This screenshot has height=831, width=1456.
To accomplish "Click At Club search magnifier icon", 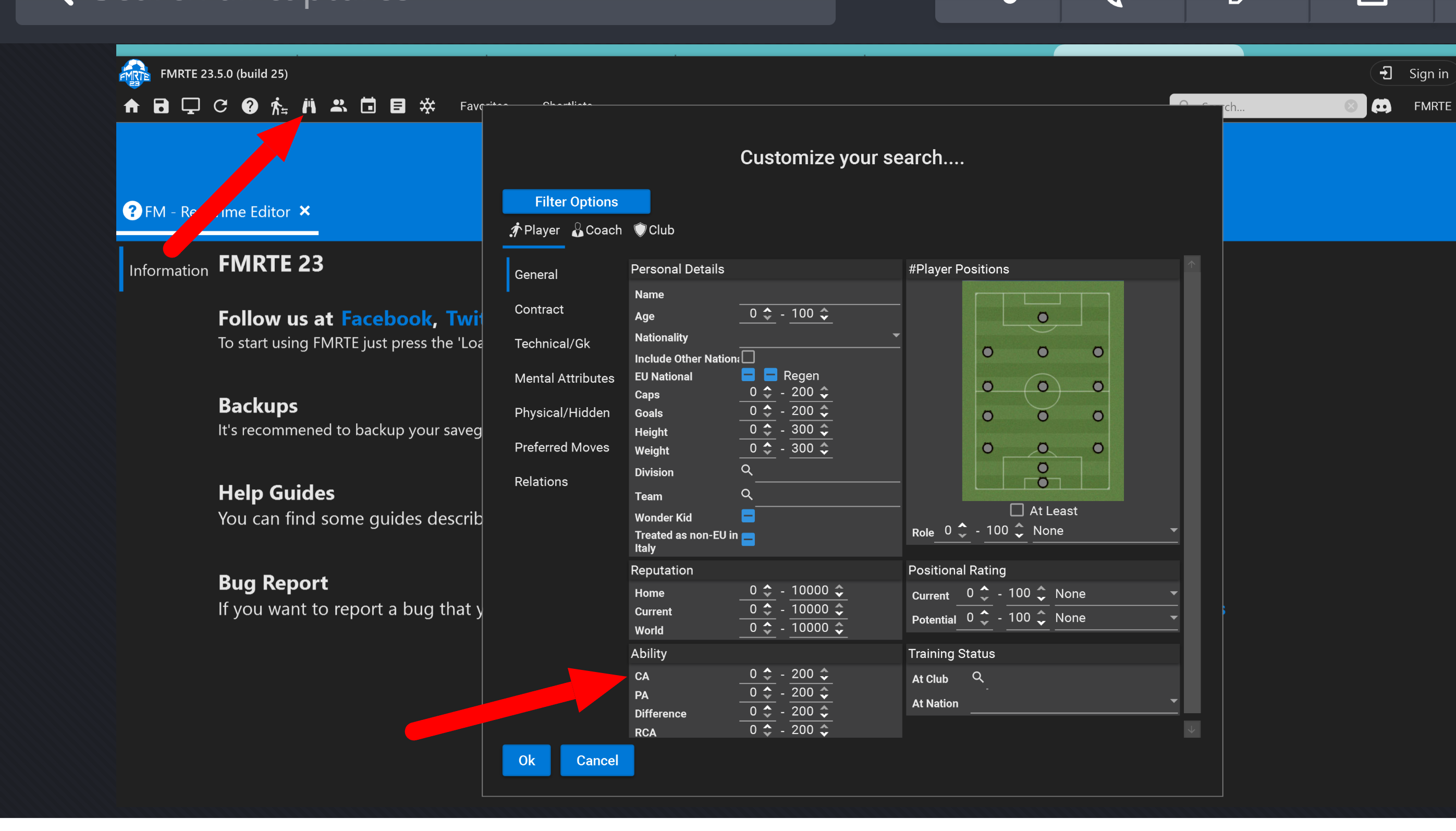I will click(978, 678).
